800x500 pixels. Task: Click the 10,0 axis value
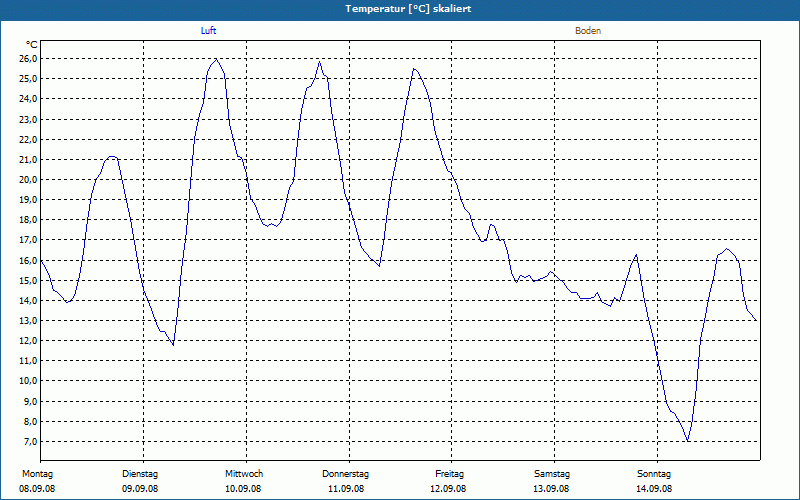pyautogui.click(x=29, y=380)
